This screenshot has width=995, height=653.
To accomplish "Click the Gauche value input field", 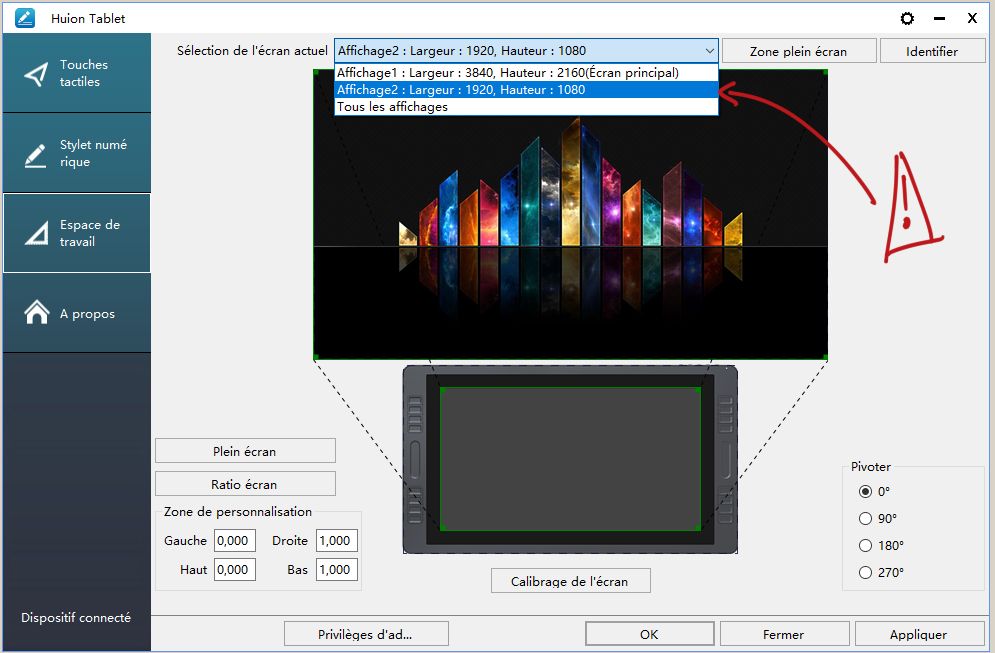I will [x=235, y=541].
